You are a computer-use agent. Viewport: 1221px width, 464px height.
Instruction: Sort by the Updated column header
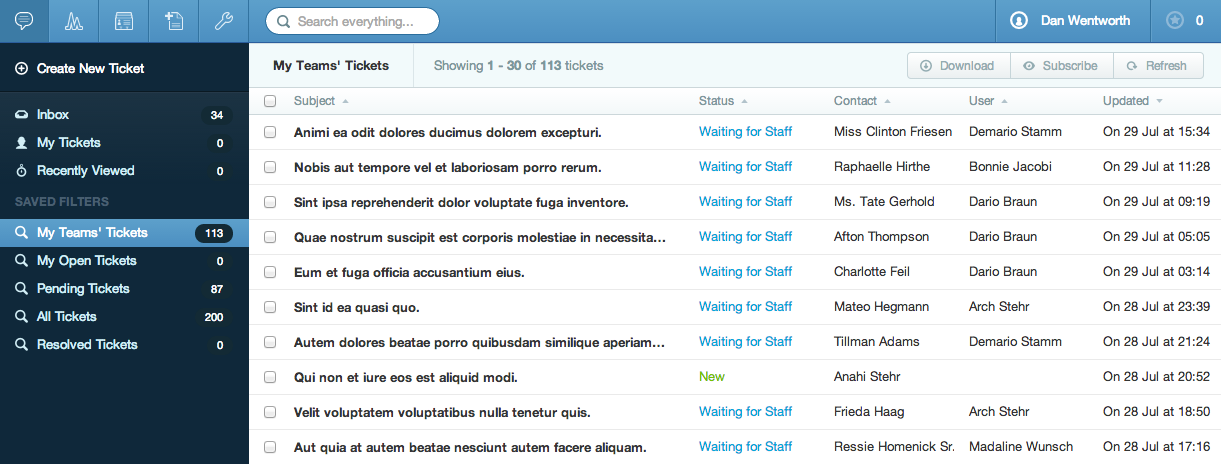tap(1132, 101)
